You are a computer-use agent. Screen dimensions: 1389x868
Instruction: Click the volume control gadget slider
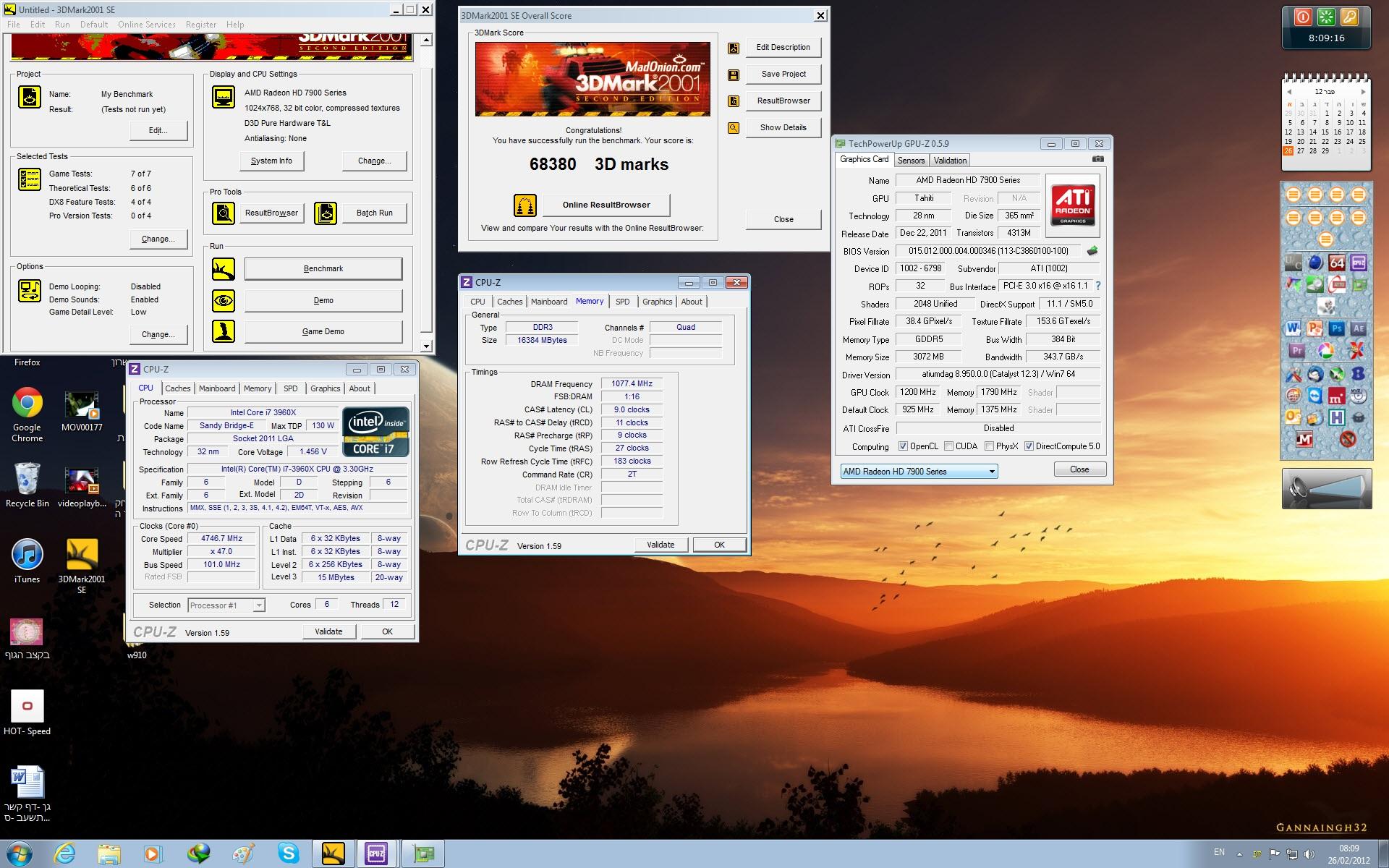point(1327,489)
